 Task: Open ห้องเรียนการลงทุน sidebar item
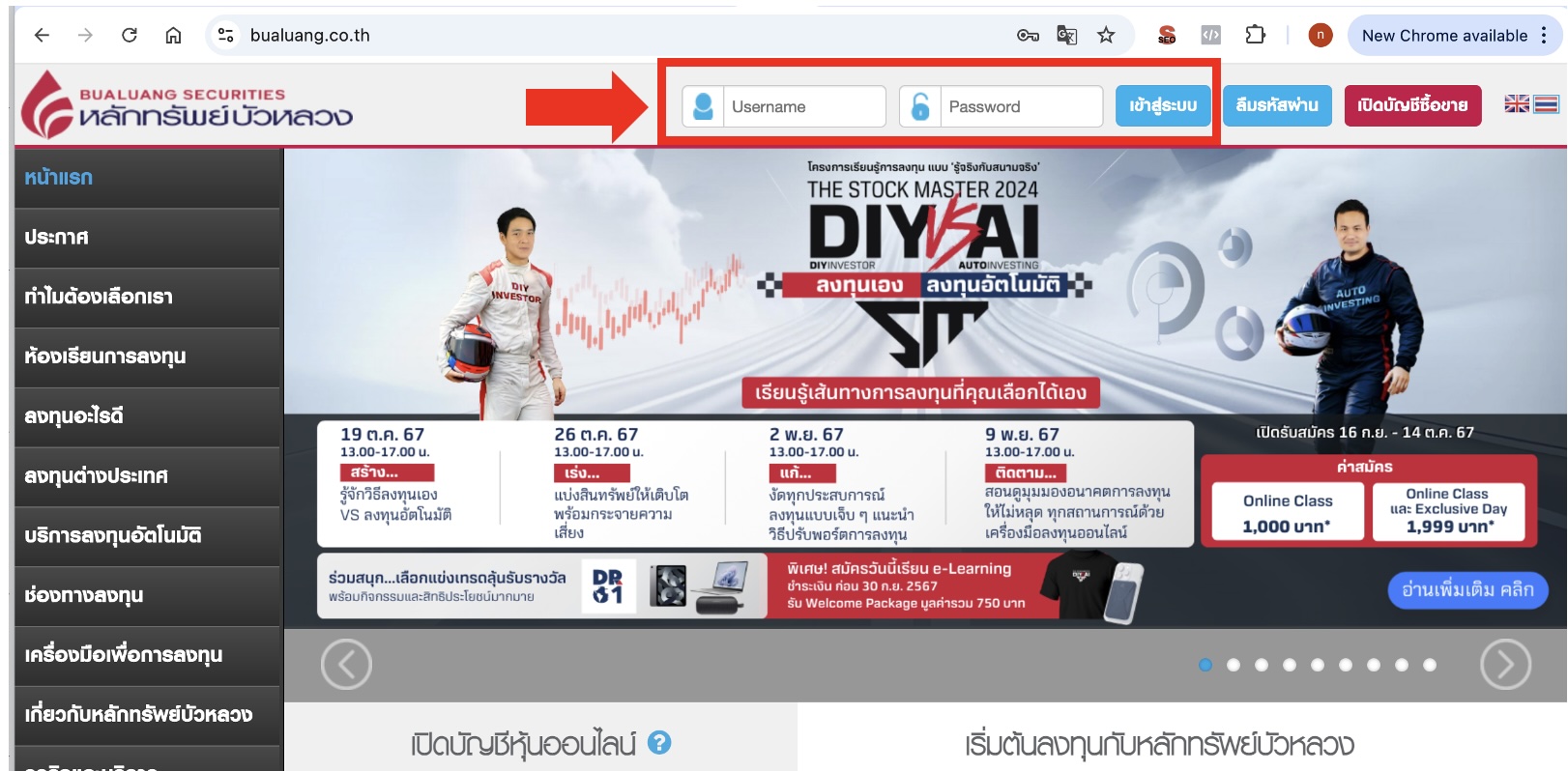pos(147,357)
